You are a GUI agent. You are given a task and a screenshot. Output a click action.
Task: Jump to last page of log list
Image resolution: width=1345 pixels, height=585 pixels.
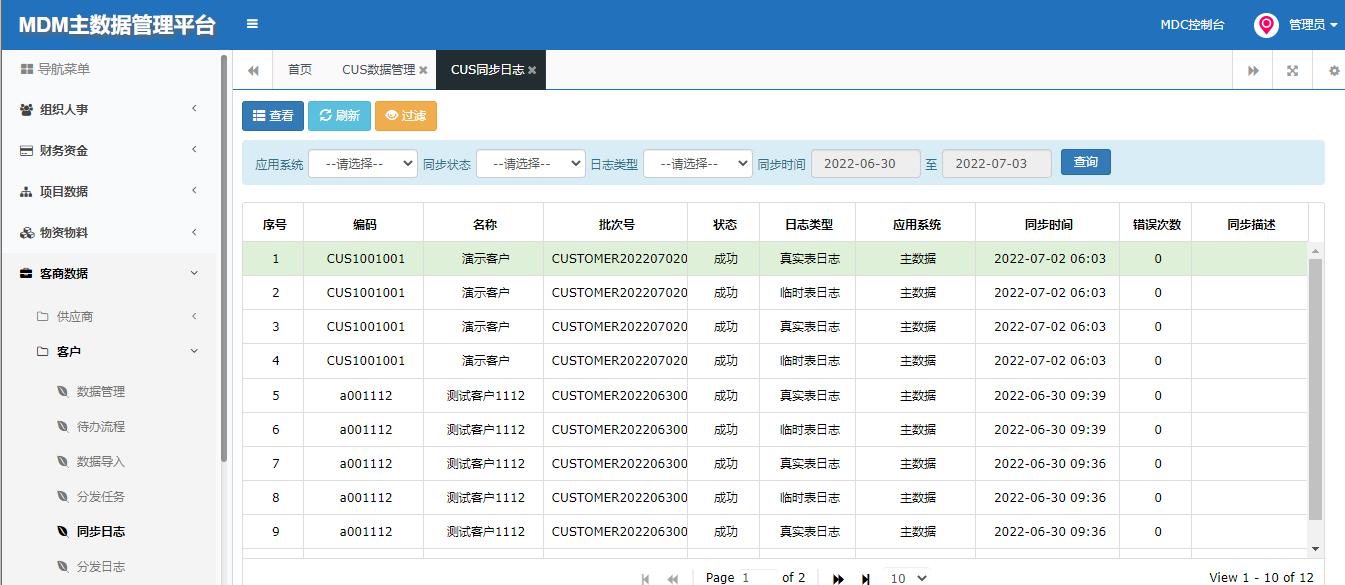864,577
